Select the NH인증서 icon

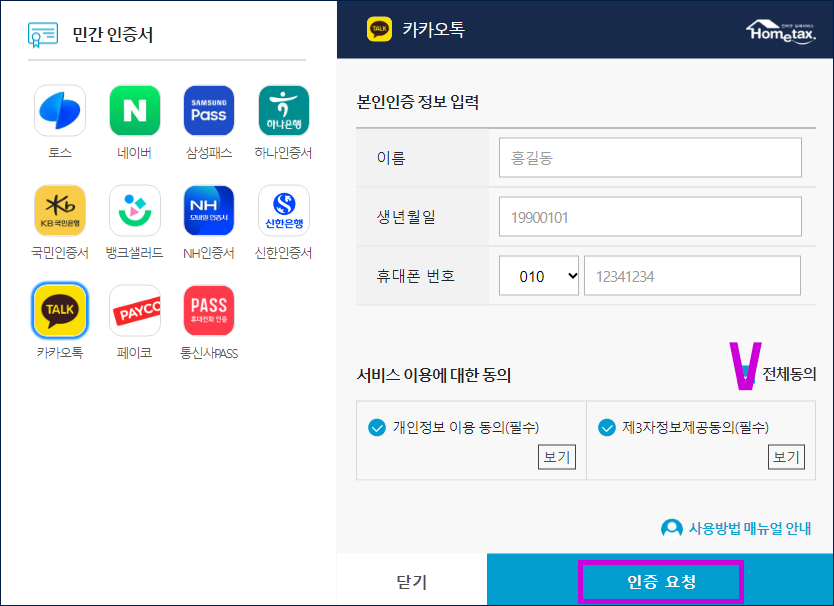tap(209, 210)
